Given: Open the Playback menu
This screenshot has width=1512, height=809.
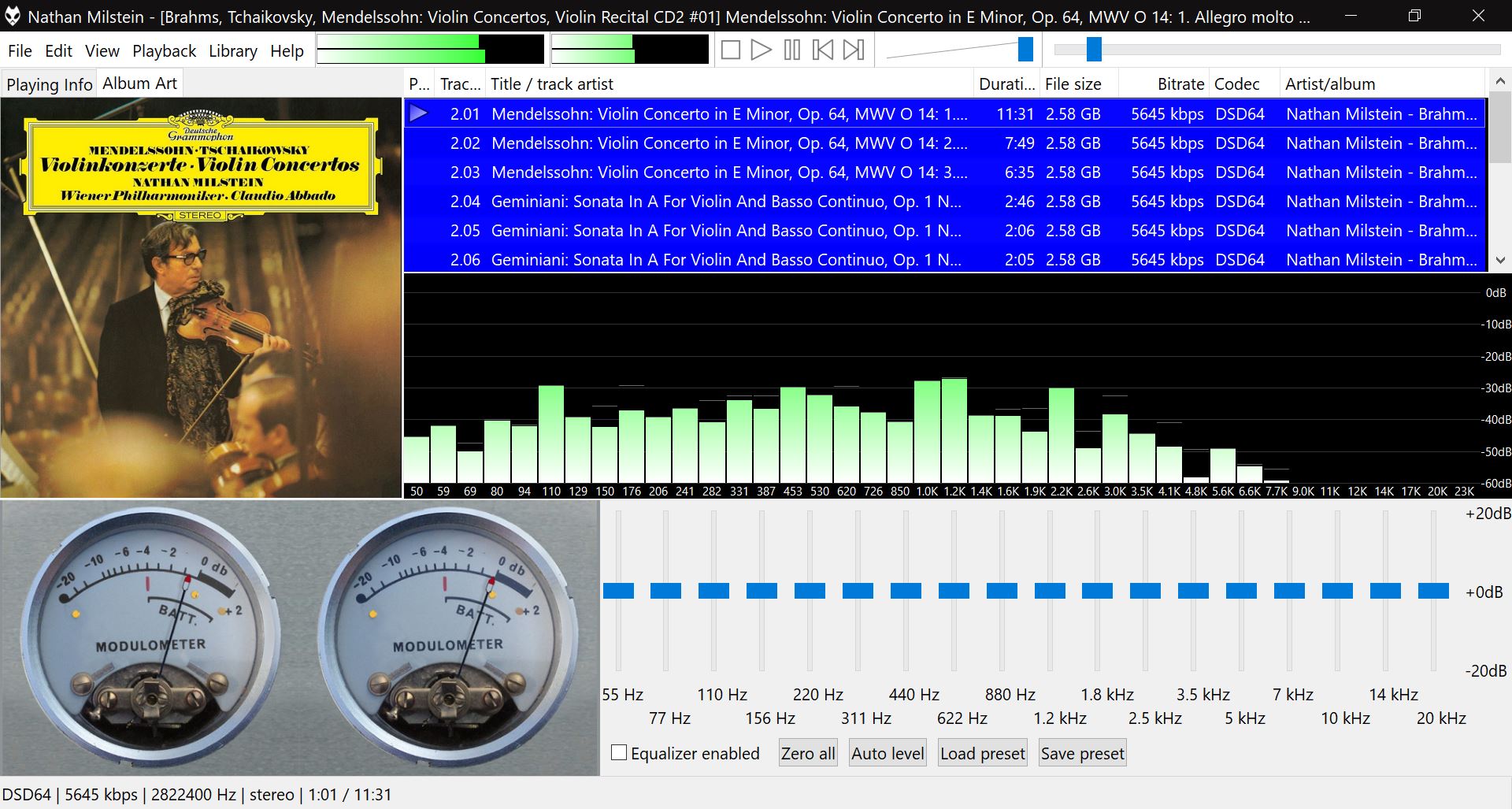Looking at the screenshot, I should coord(164,51).
